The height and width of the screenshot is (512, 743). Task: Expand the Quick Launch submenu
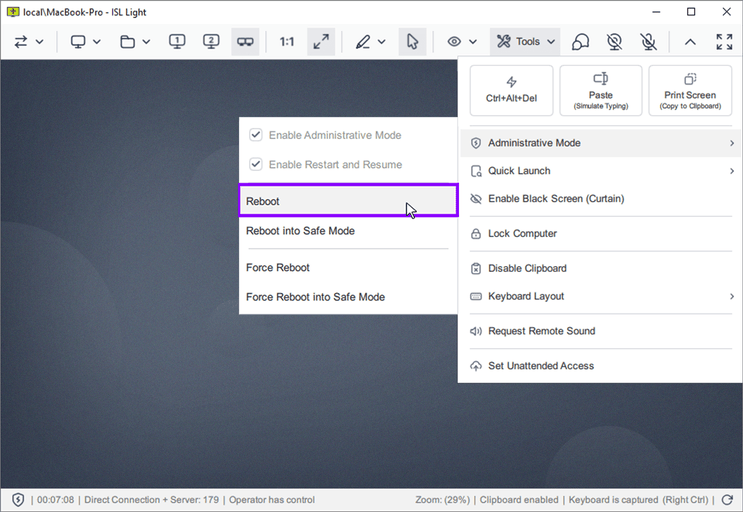pyautogui.click(x=599, y=171)
